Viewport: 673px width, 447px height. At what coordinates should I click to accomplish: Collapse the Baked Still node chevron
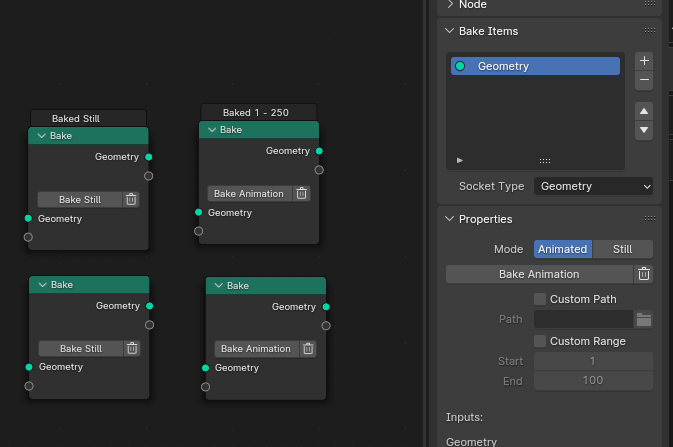tap(41, 136)
